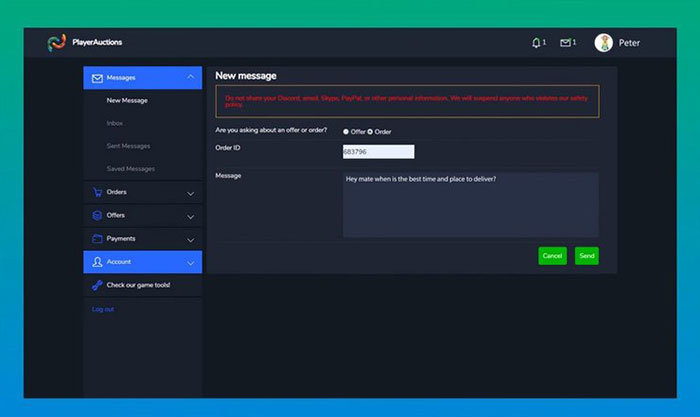Screen dimensions: 700x417
Task: Go to Inbox in sidebar
Action: (x=115, y=123)
